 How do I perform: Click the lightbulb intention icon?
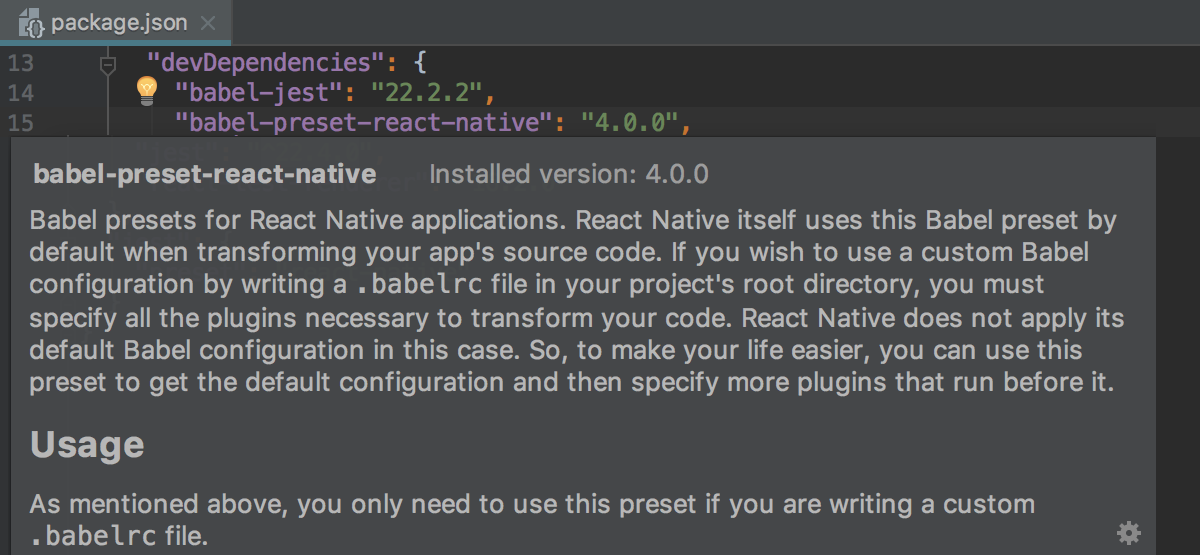[x=147, y=92]
